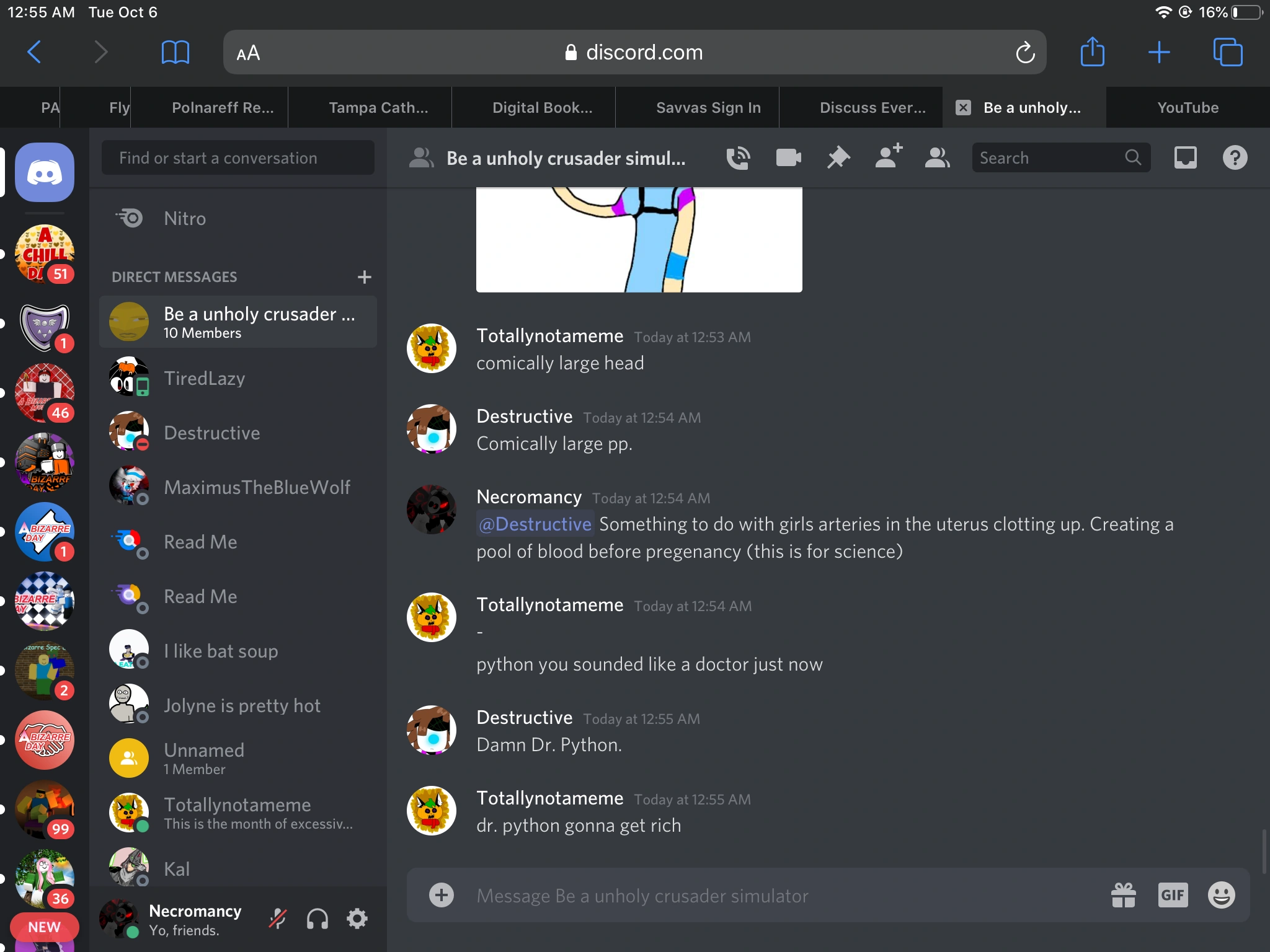Open the Nitro gift icon
1270x952 pixels.
click(x=1123, y=895)
